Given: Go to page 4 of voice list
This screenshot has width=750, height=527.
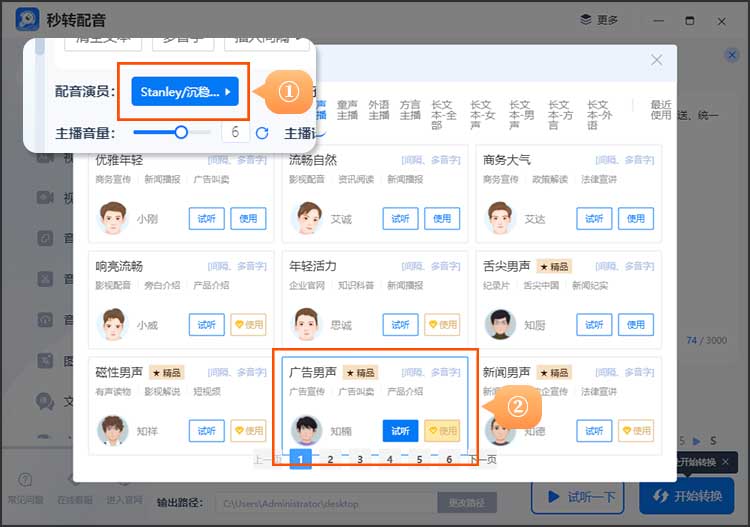Looking at the screenshot, I should (389, 460).
